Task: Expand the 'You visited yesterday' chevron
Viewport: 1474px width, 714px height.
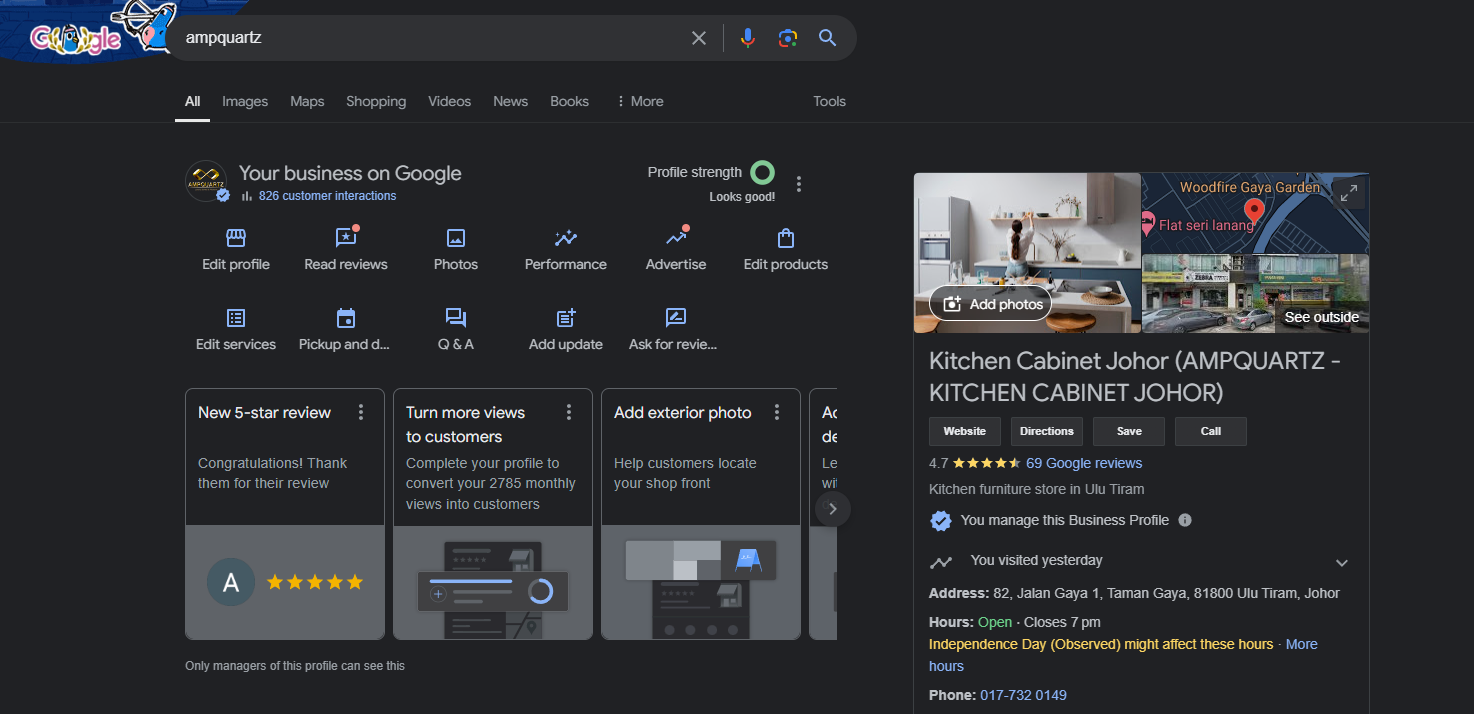Action: pyautogui.click(x=1342, y=563)
